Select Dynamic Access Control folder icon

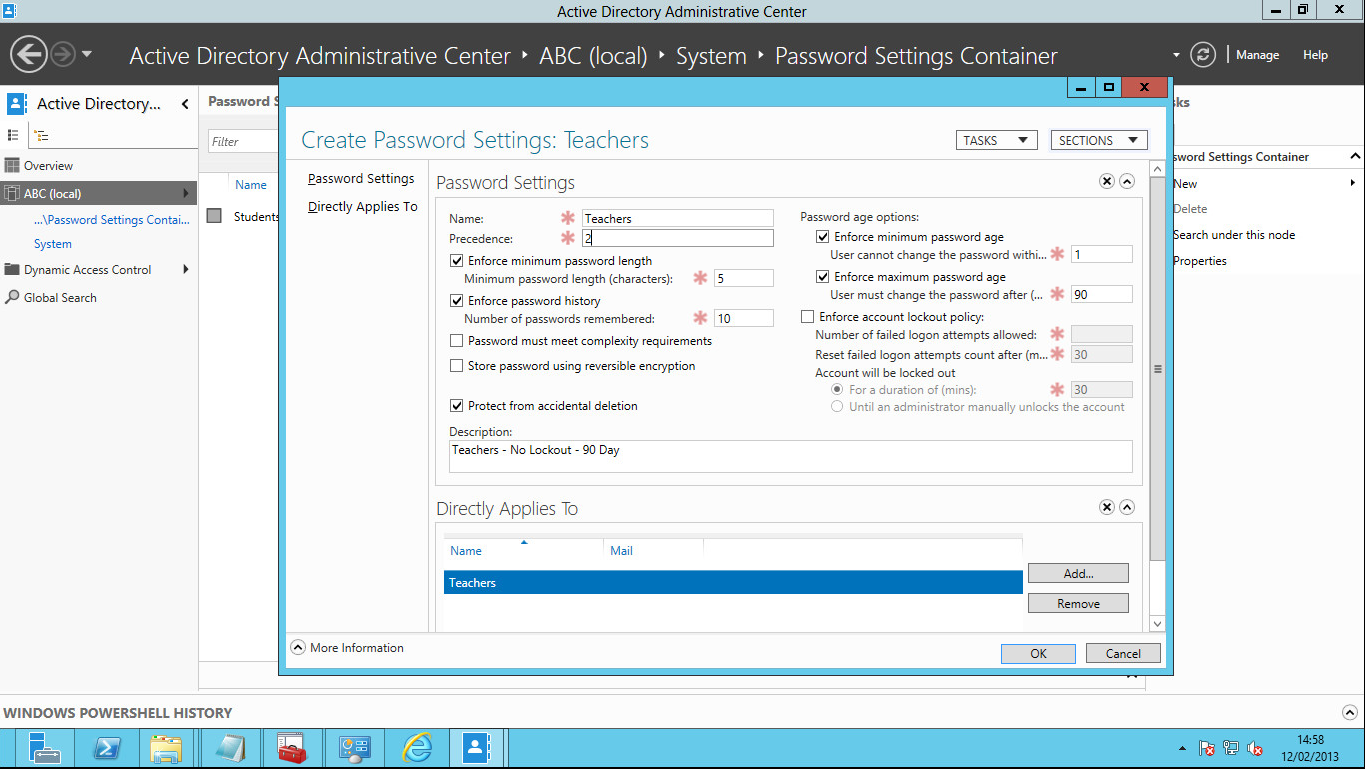[x=12, y=270]
